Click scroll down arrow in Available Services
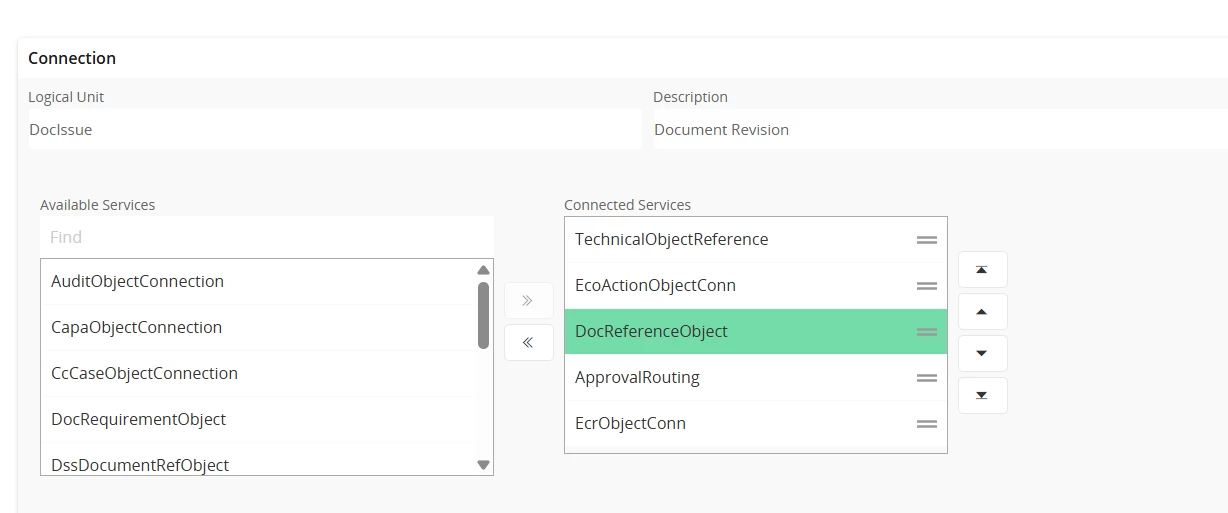The image size is (1228, 513). coord(484,465)
